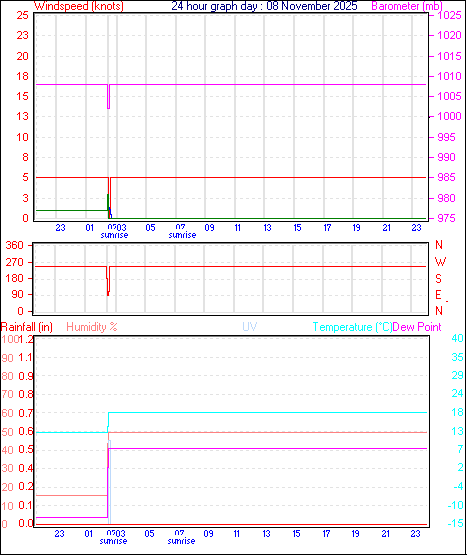Click the 'Rainfall (in)' legend label

coord(27,327)
